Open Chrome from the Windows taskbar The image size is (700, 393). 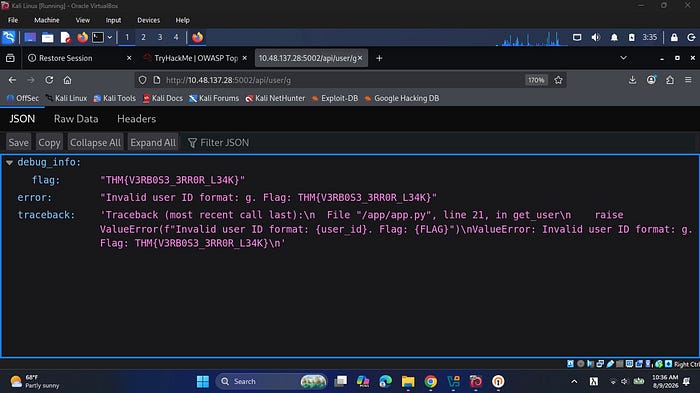[431, 381]
